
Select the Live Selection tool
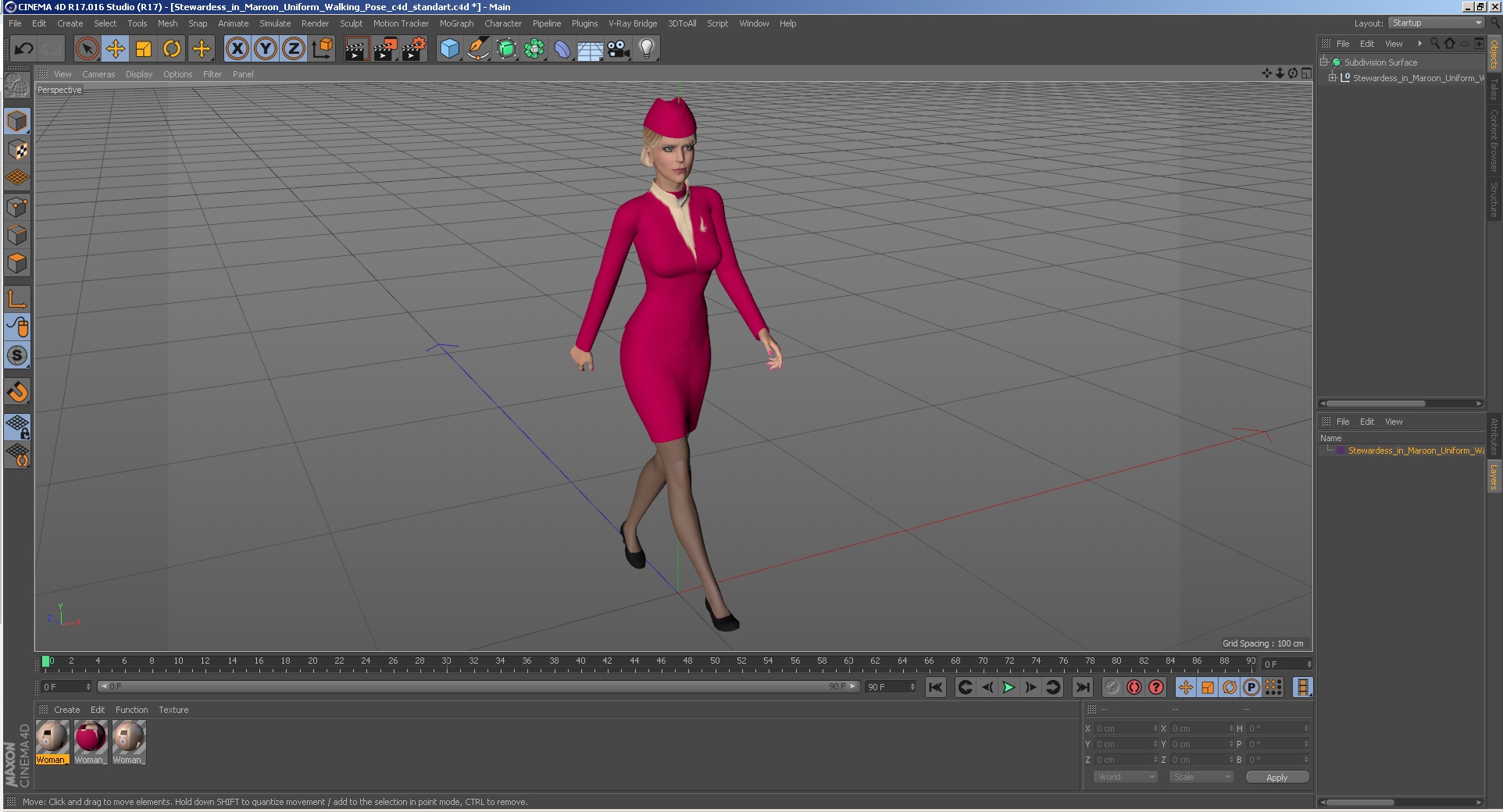(x=87, y=49)
